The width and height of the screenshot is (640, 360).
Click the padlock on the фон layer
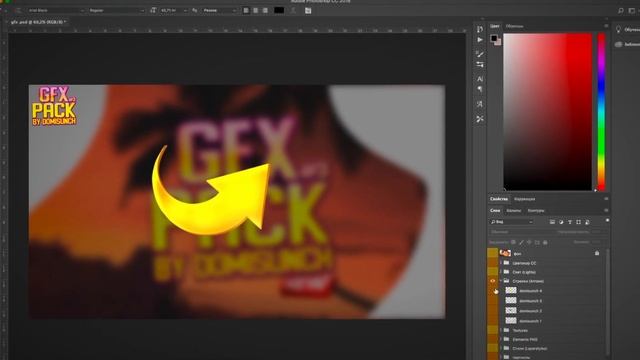coord(597,253)
